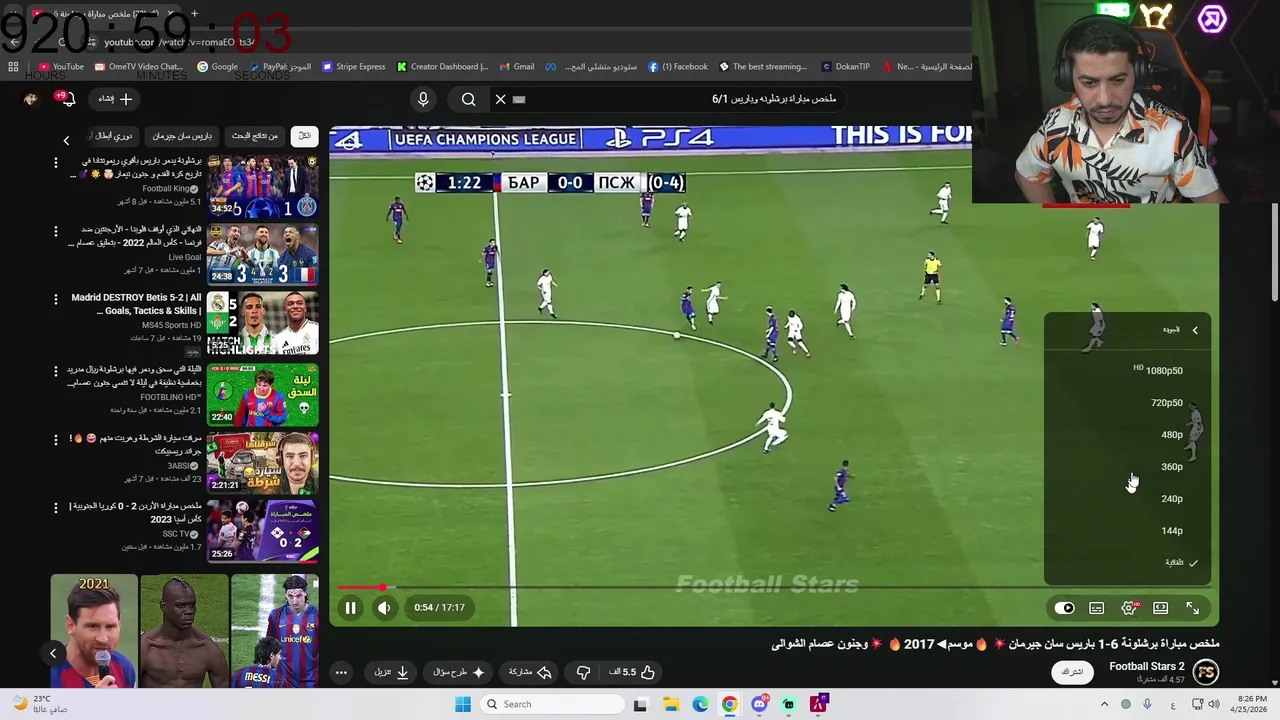
Task: Open Barcelona PSG 34:52 video thumbnail
Action: click(x=263, y=186)
